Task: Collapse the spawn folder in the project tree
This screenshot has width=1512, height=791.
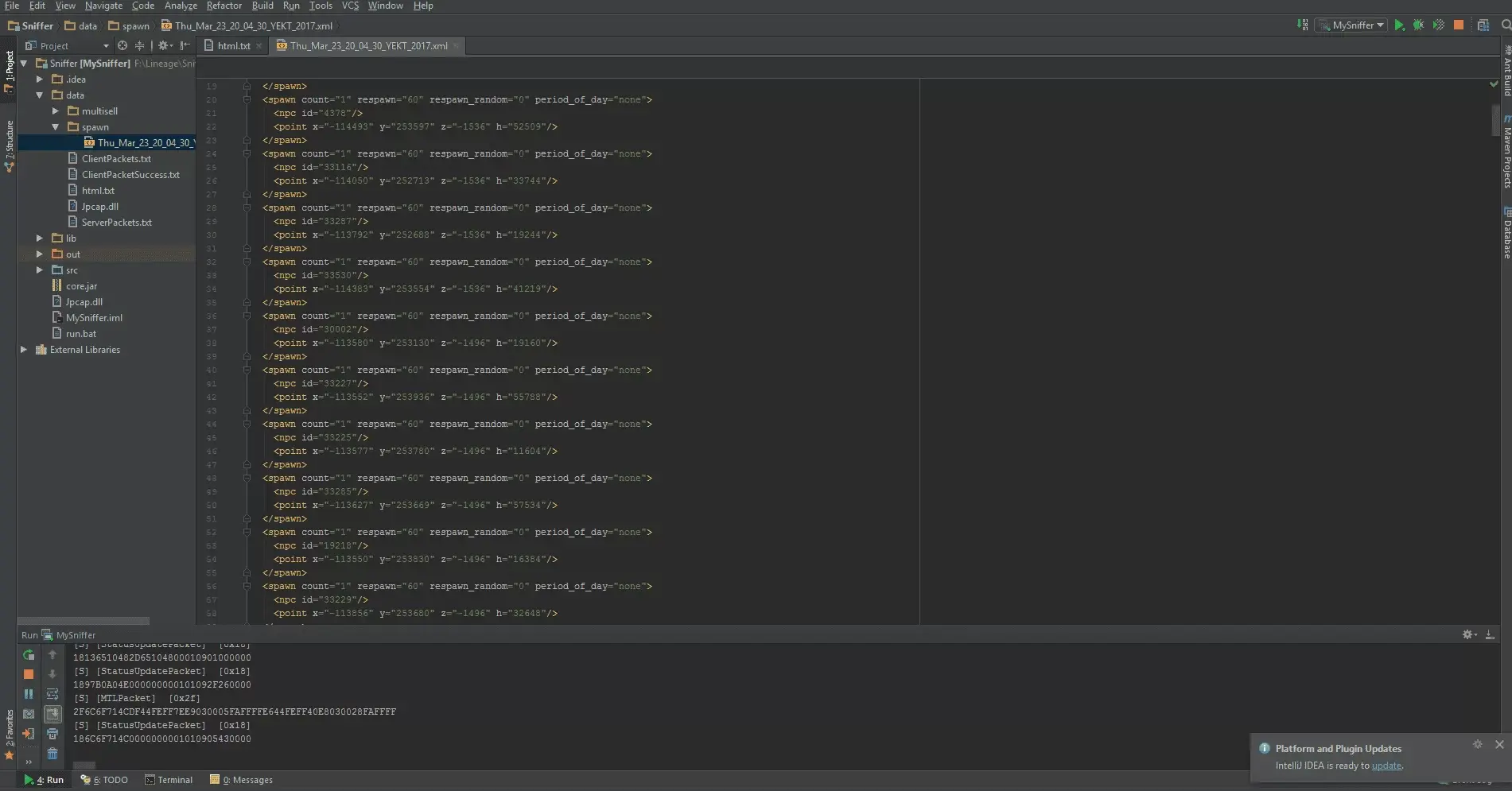Action: click(x=56, y=127)
